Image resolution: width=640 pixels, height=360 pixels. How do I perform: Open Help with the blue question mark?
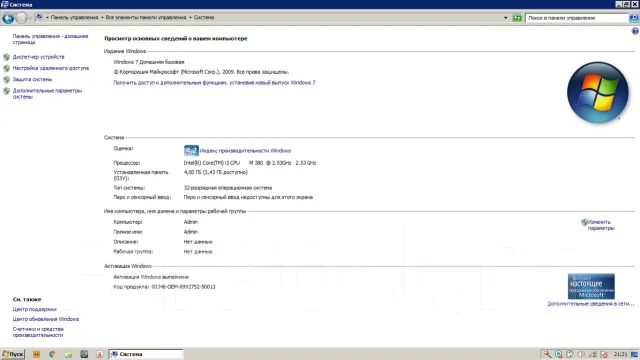(x=635, y=31)
